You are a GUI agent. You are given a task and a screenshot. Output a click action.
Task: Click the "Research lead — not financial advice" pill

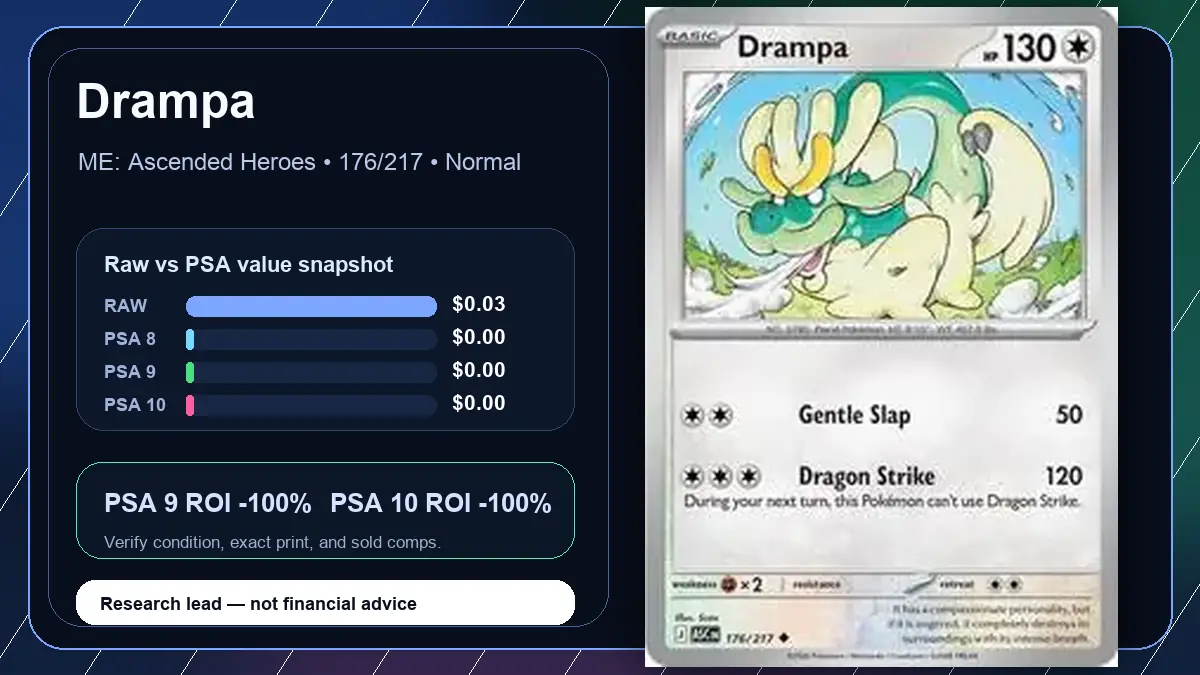pos(325,603)
